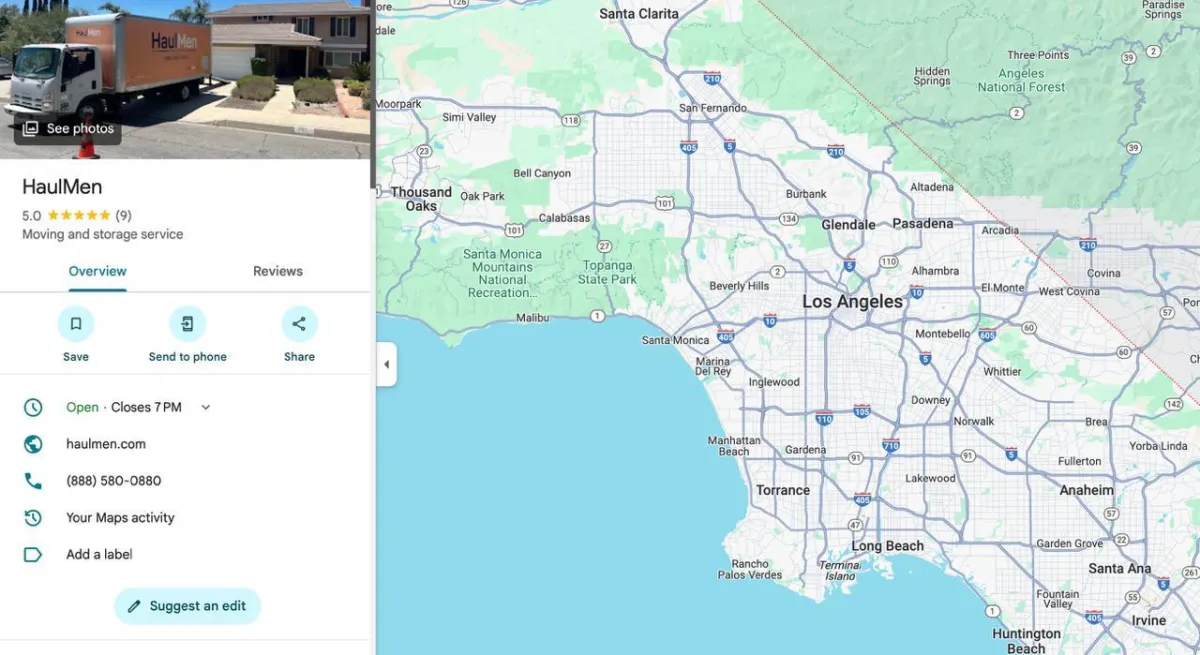Click Torrance label on map

[x=783, y=490]
